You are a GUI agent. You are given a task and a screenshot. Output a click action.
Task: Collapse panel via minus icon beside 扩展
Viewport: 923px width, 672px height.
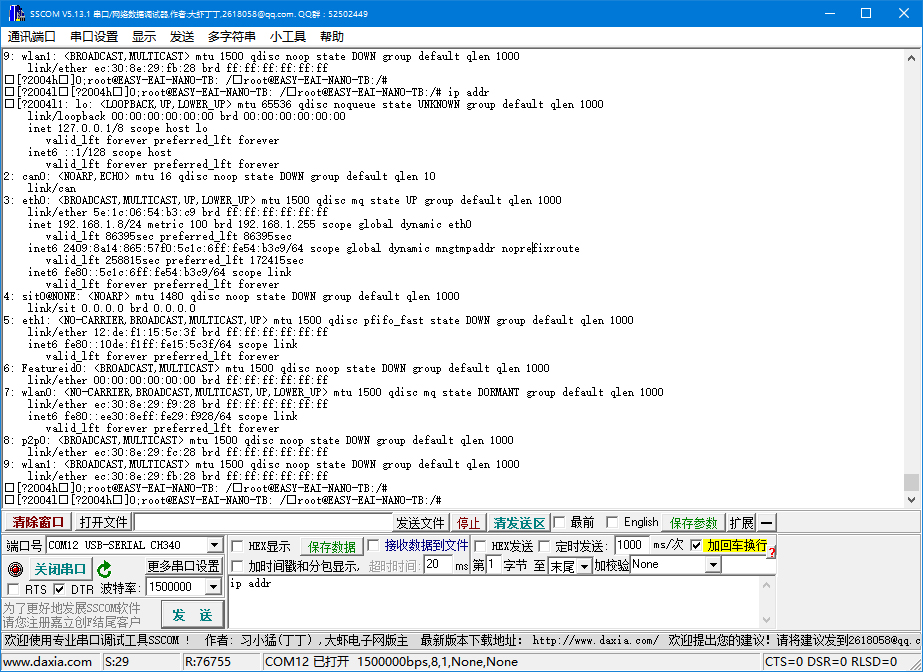tap(765, 521)
